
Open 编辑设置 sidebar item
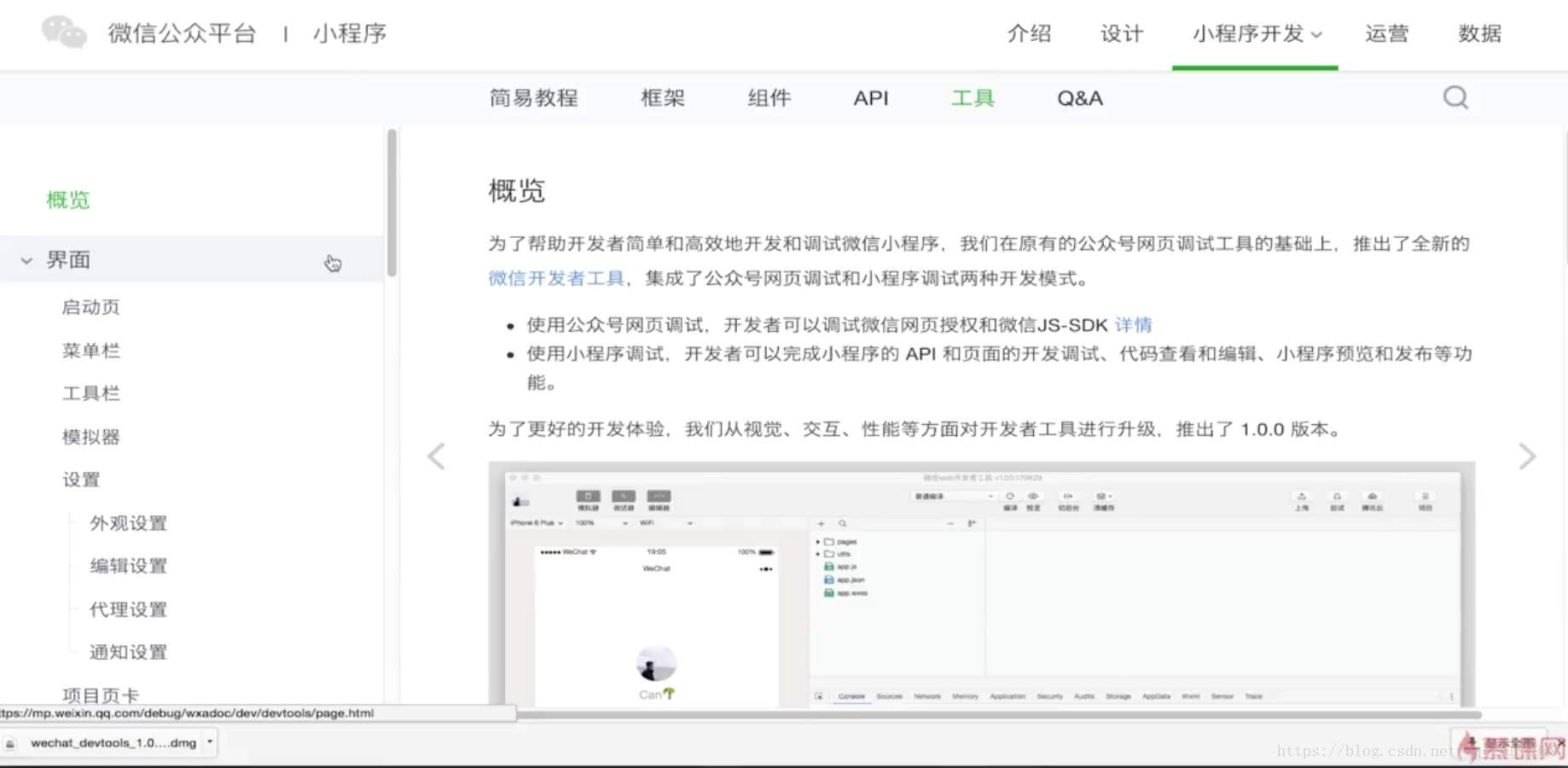[x=129, y=566]
